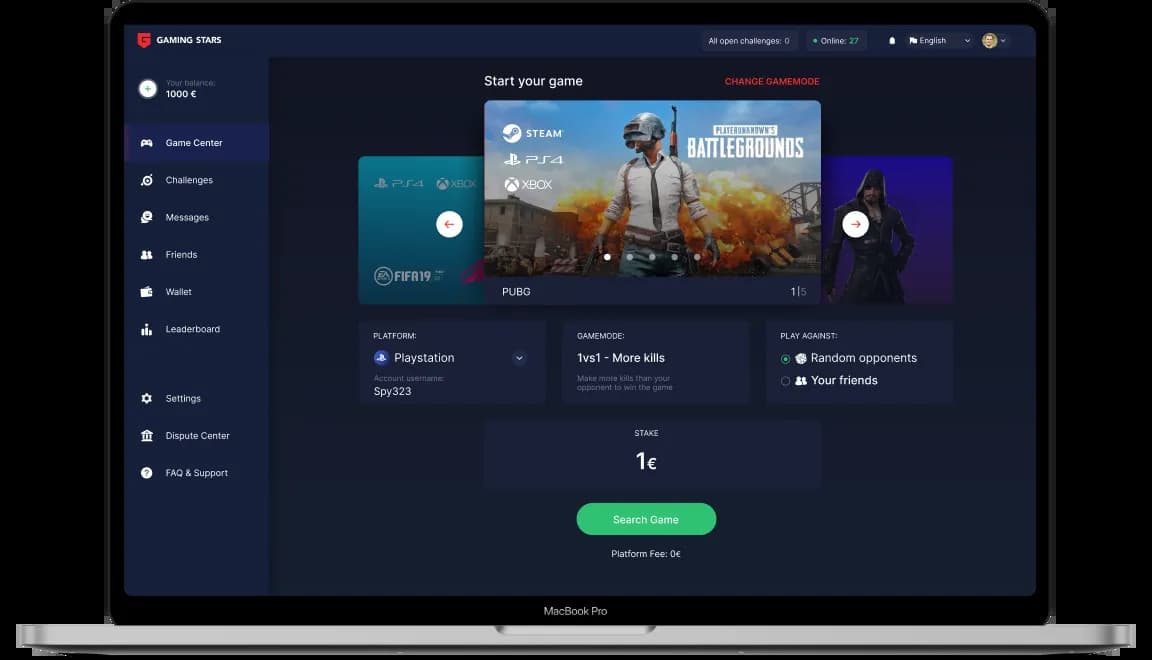1152x660 pixels.
Task: Select Random opponents radio button
Action: tap(785, 359)
